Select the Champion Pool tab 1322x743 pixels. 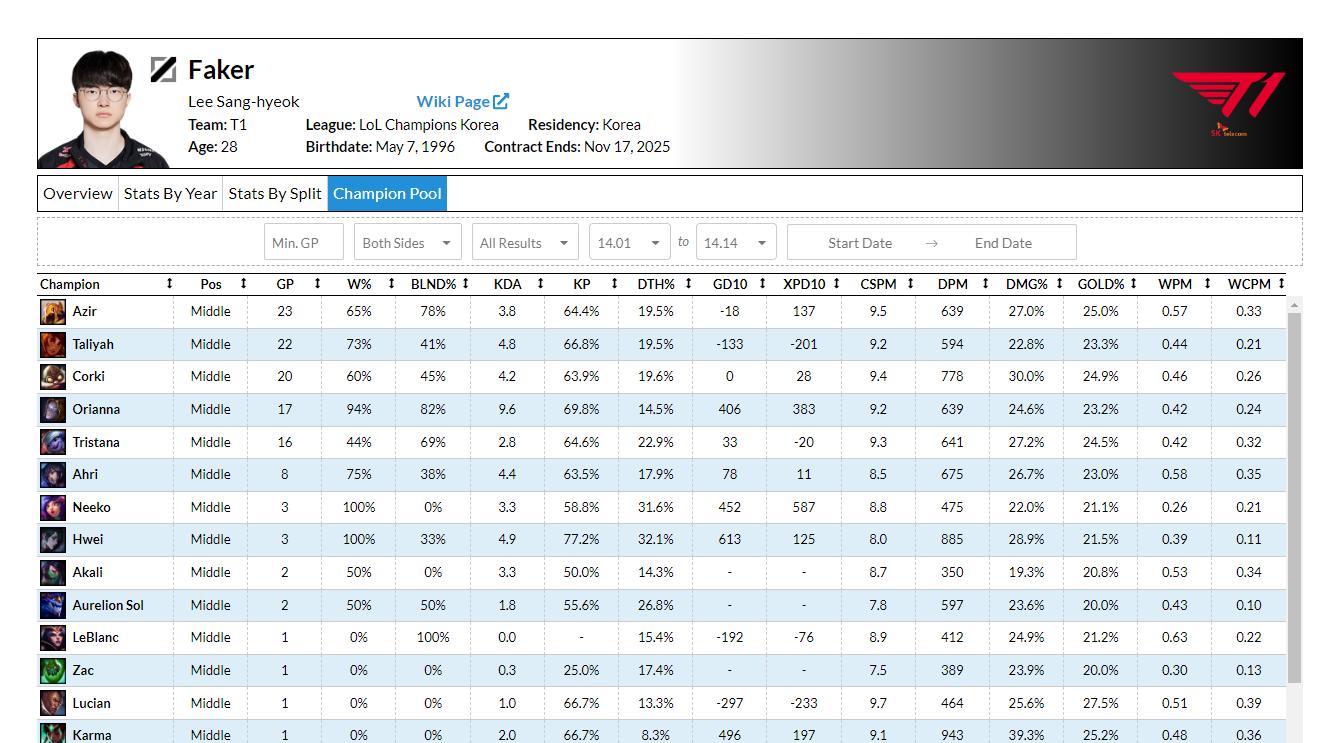pos(387,194)
